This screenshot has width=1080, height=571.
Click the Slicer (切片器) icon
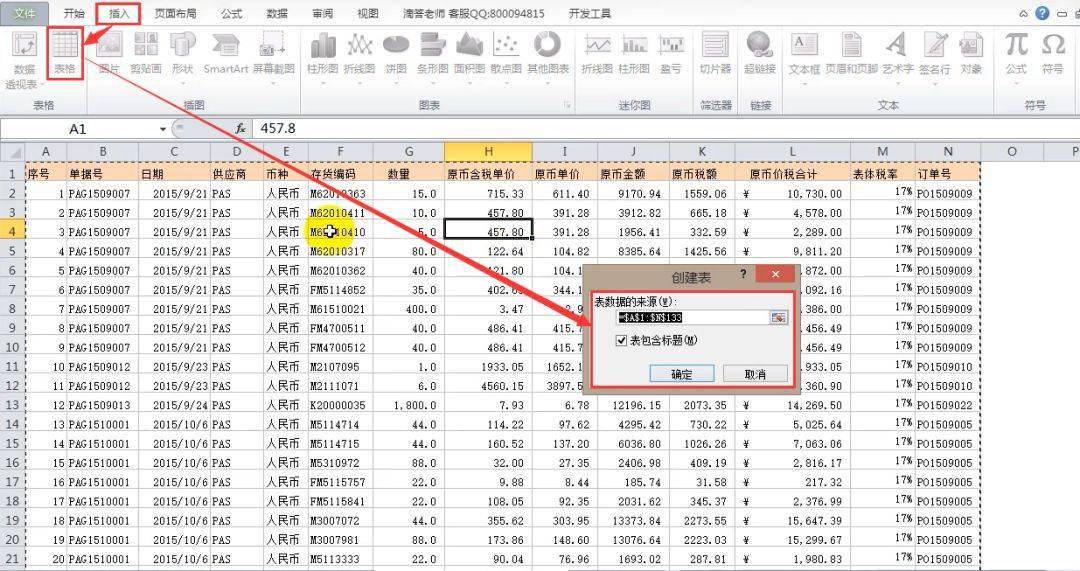point(715,54)
